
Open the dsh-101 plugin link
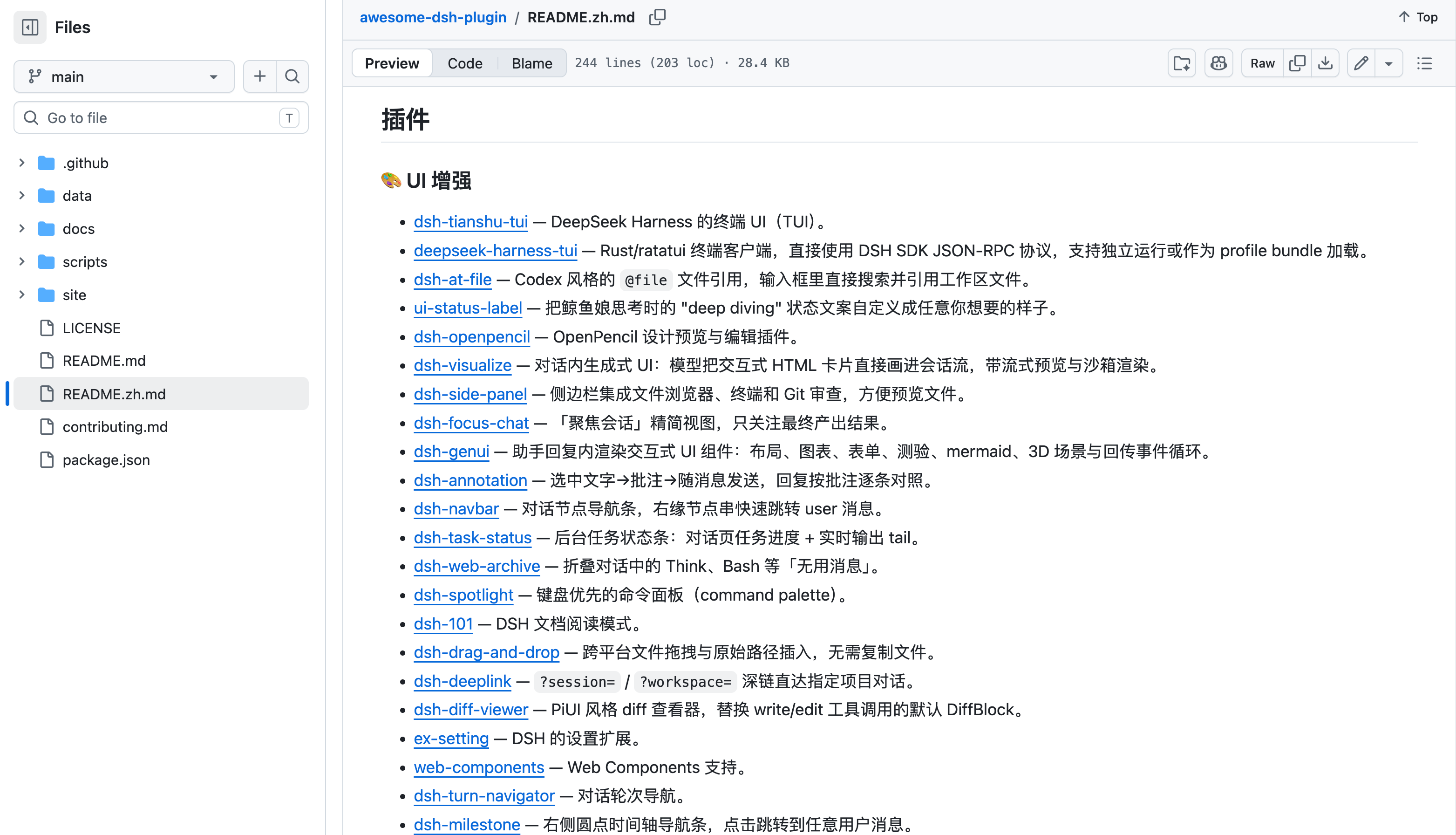[443, 624]
